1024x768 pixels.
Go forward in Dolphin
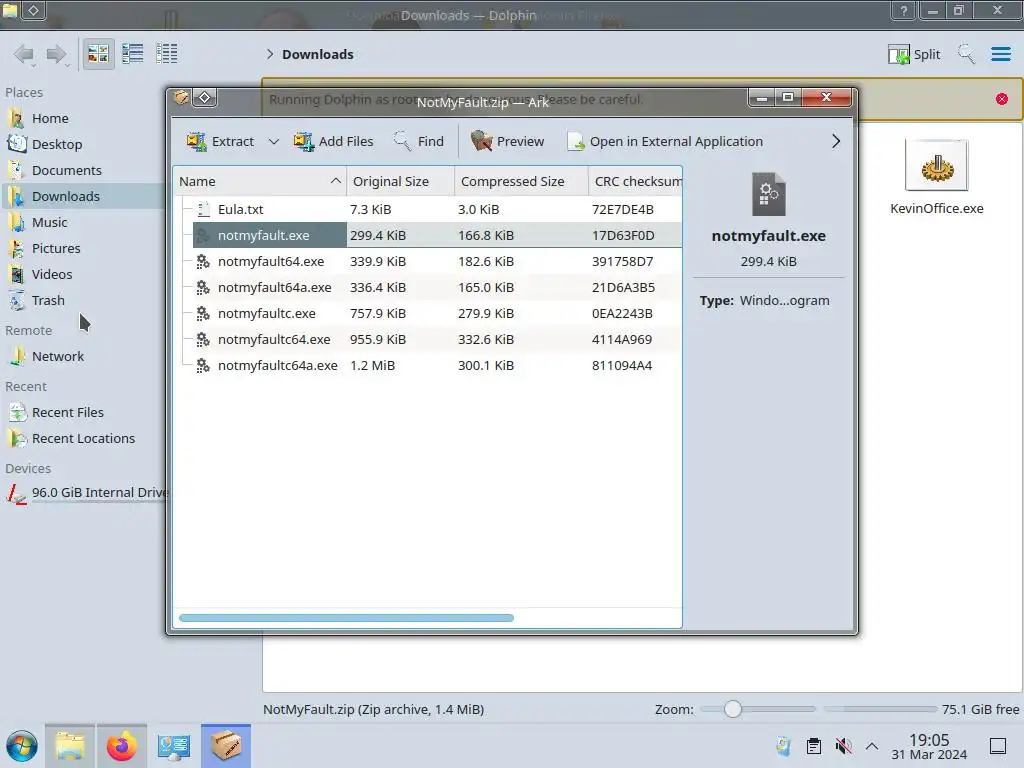[56, 54]
